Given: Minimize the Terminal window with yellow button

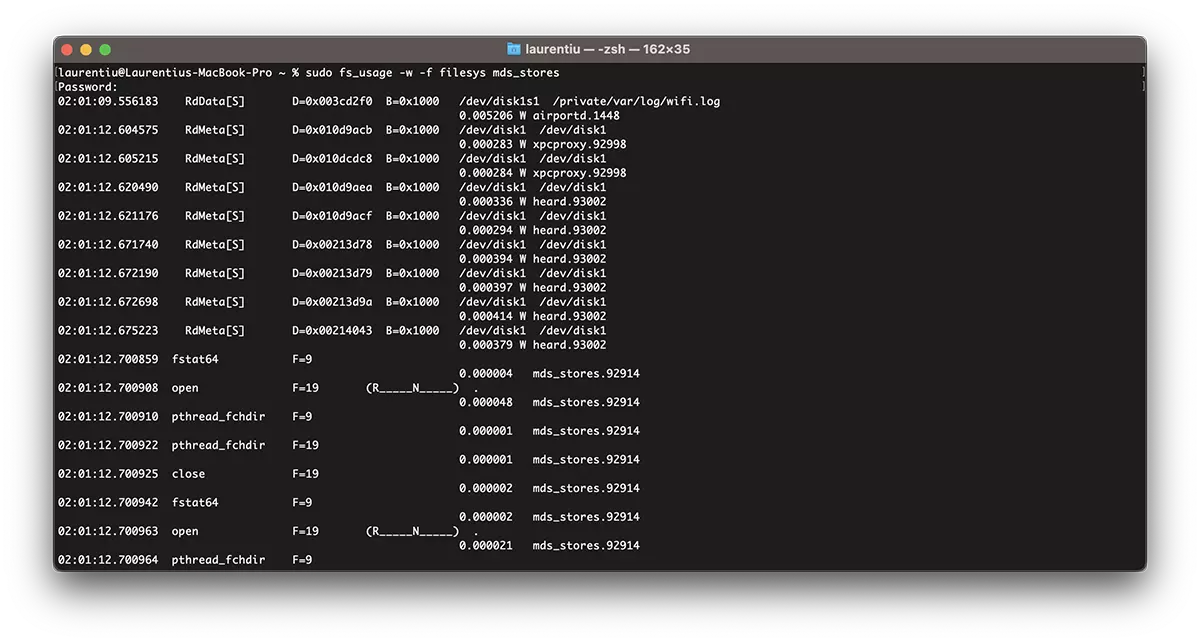Looking at the screenshot, I should click(x=86, y=49).
